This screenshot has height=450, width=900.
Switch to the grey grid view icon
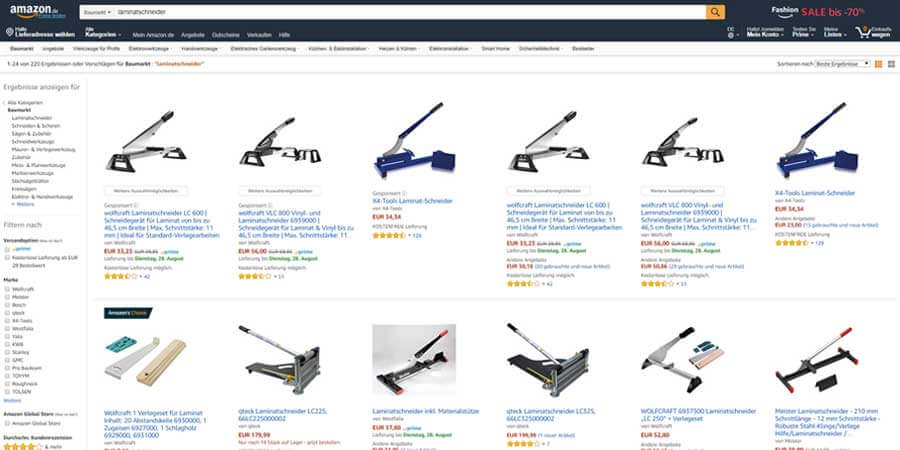[891, 64]
